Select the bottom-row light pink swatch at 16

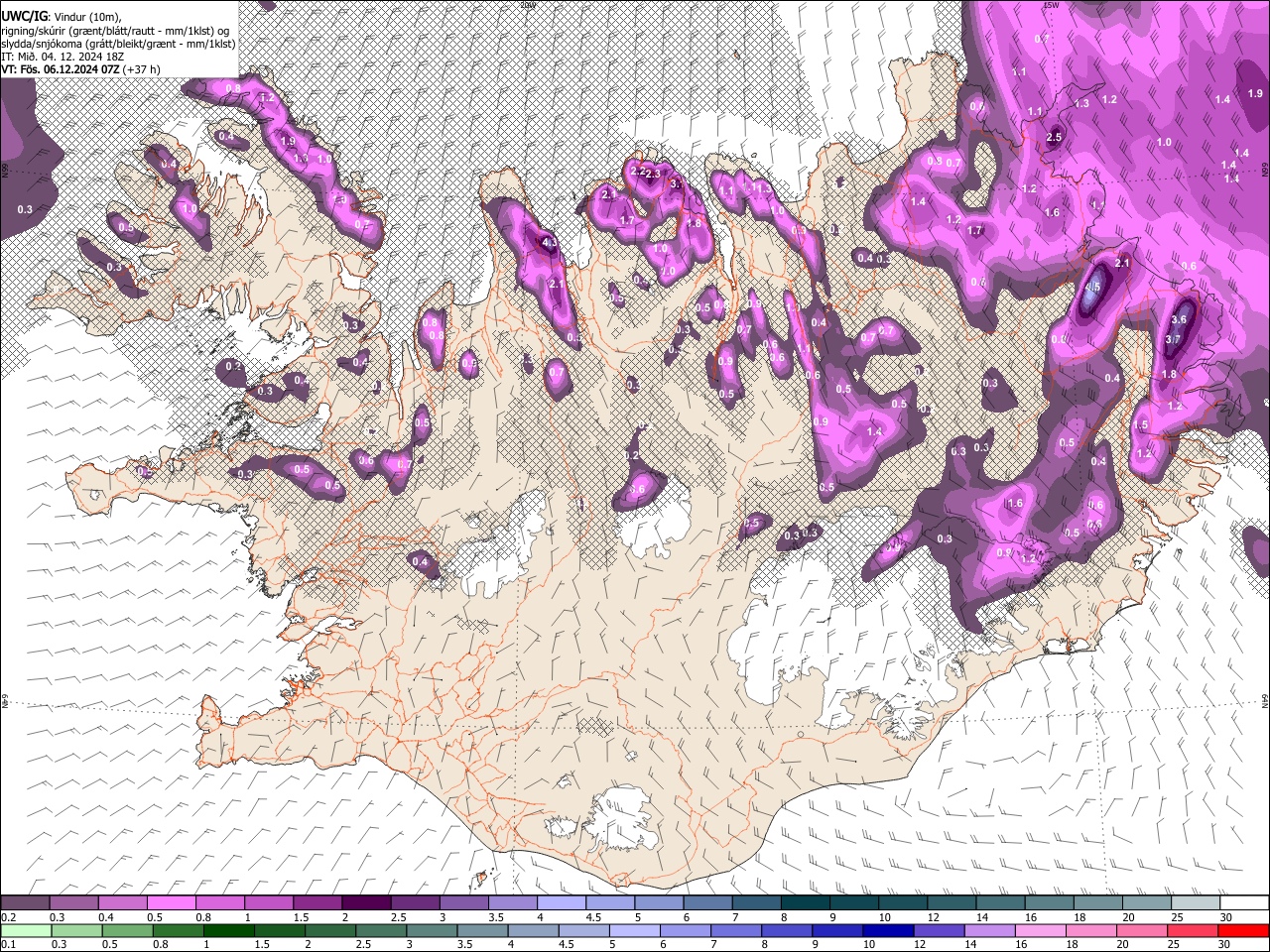click(x=1040, y=930)
